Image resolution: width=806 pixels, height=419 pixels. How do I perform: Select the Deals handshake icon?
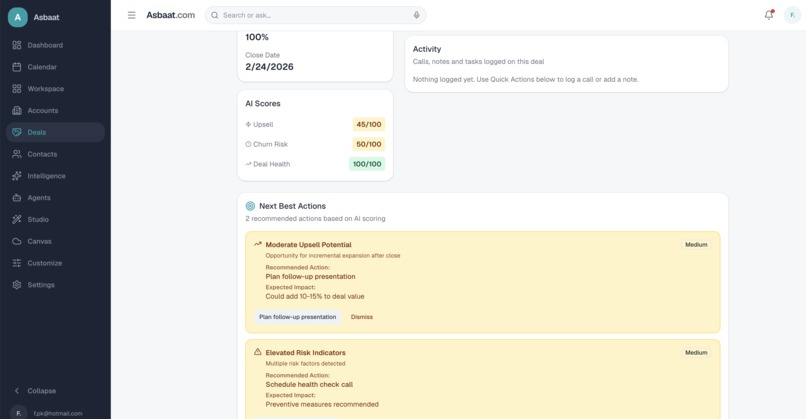(17, 132)
